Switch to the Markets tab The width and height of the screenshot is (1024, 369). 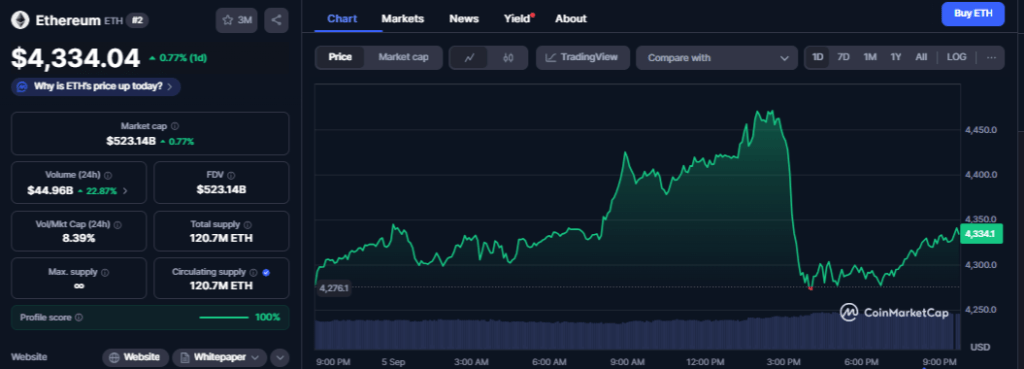click(x=402, y=18)
